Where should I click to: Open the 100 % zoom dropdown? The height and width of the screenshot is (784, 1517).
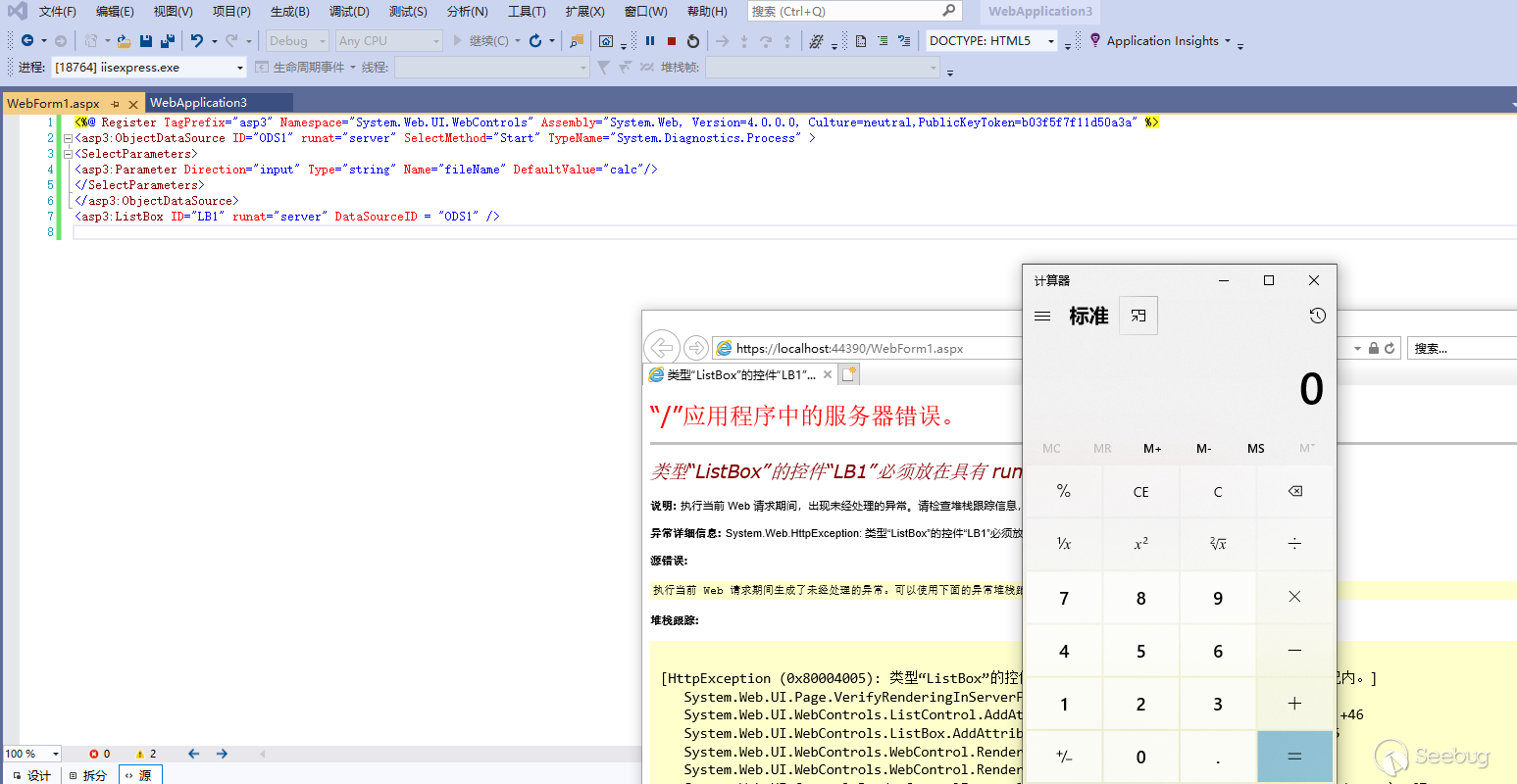click(x=55, y=754)
